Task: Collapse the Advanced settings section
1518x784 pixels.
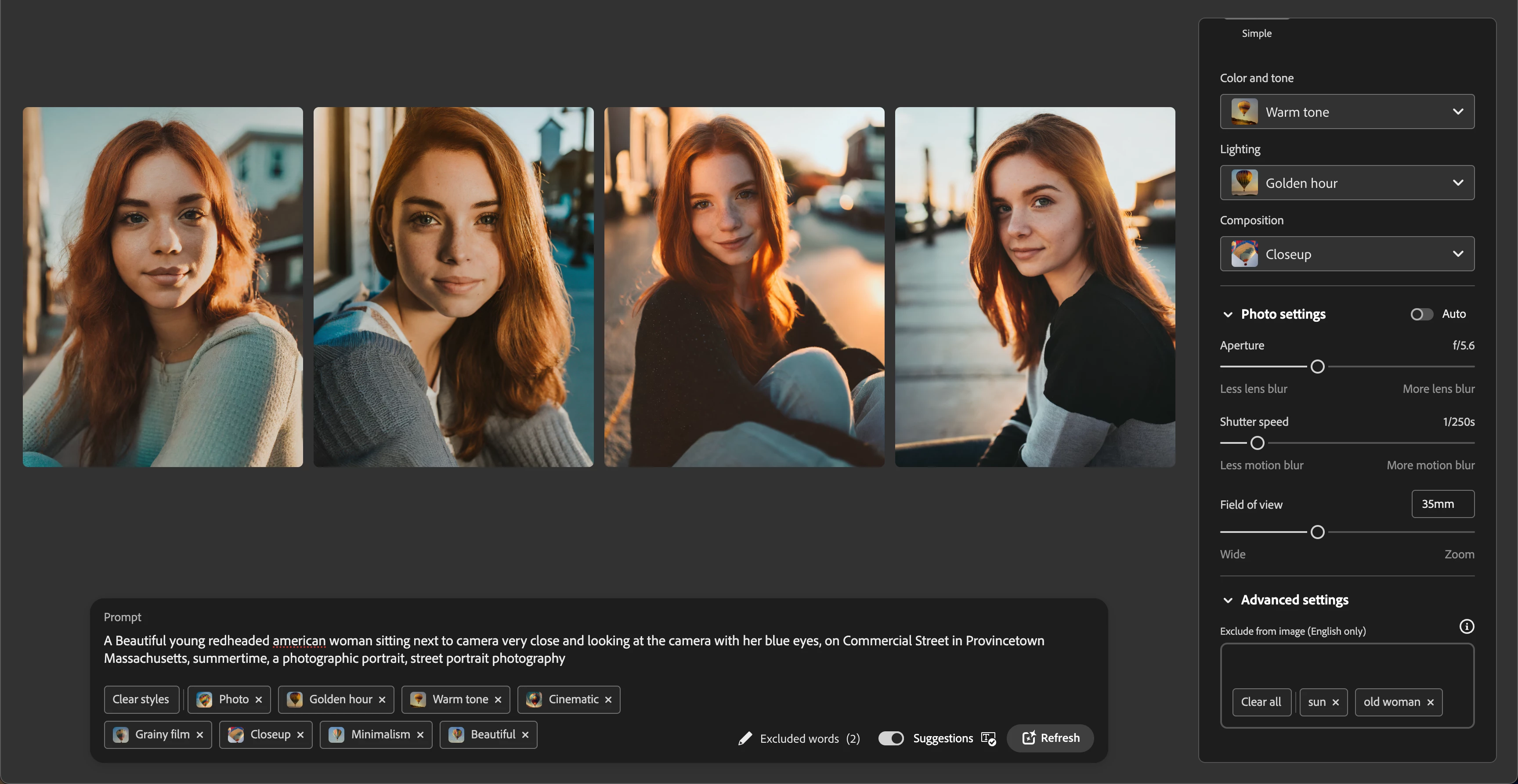Action: [1228, 600]
